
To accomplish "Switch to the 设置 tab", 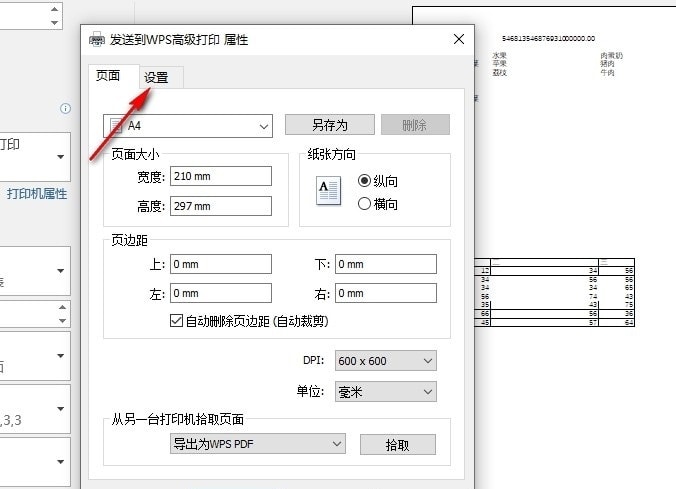I will point(156,77).
